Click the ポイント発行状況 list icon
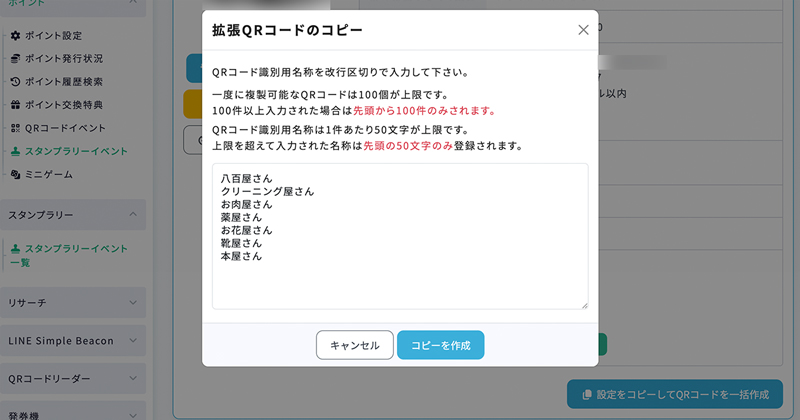Image resolution: width=800 pixels, height=420 pixels. pos(15,59)
